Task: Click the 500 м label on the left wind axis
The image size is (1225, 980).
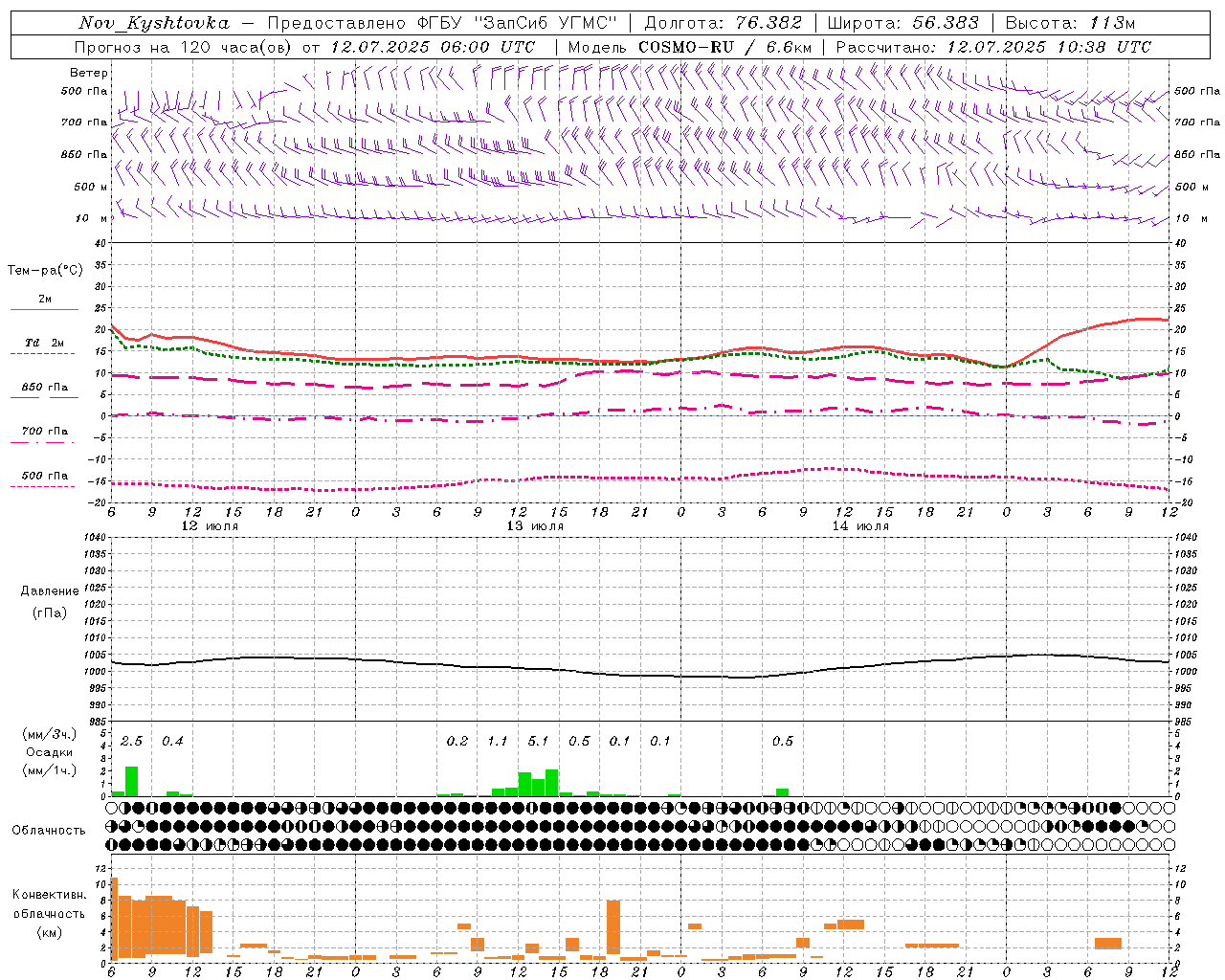Action: [92, 187]
